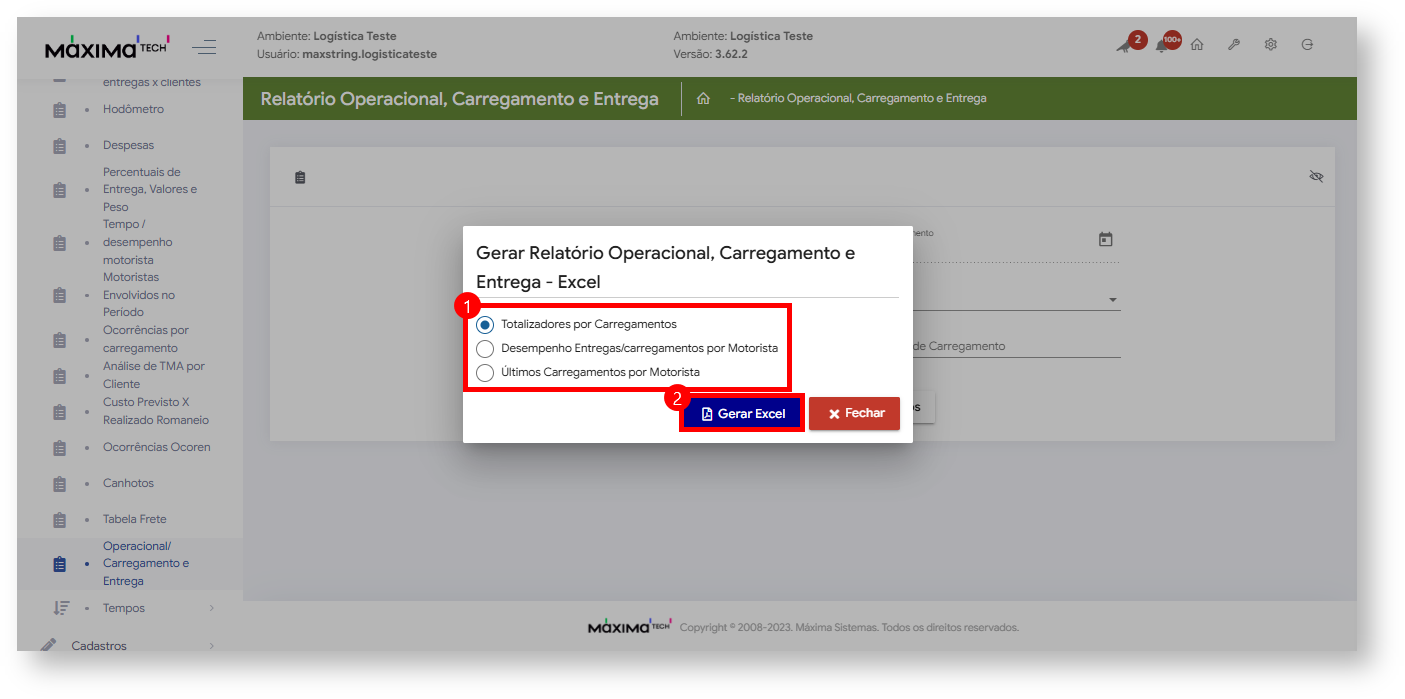Open Hodômetro report in sidebar
The image size is (1405, 699).
coord(133,109)
